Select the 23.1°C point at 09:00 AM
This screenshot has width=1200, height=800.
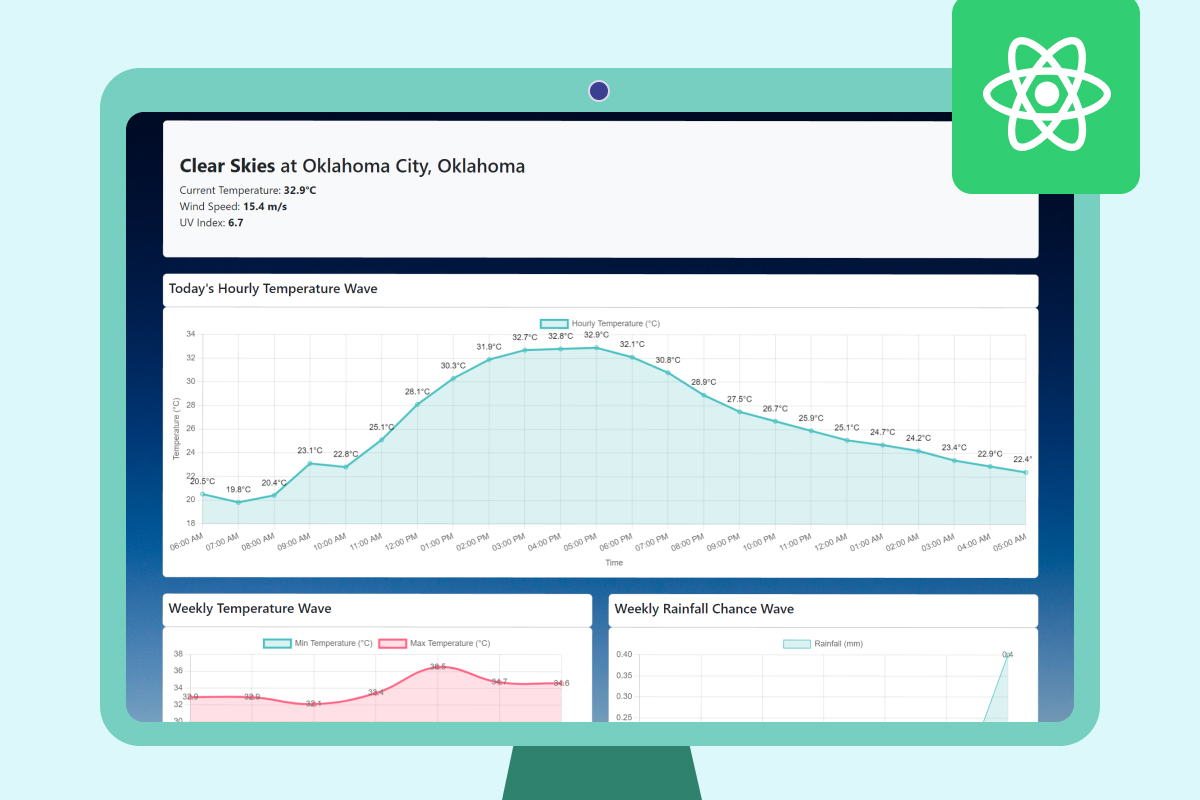pyautogui.click(x=310, y=463)
